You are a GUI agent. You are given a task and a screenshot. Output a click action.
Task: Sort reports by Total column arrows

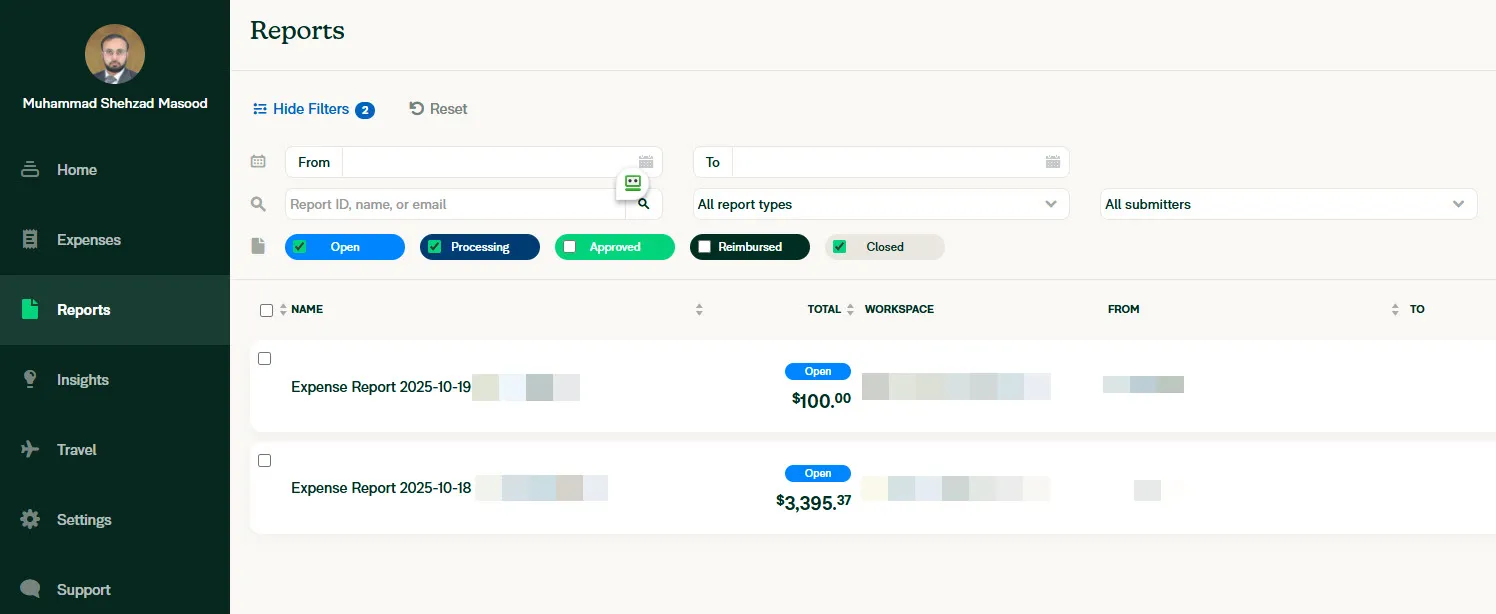(850, 310)
